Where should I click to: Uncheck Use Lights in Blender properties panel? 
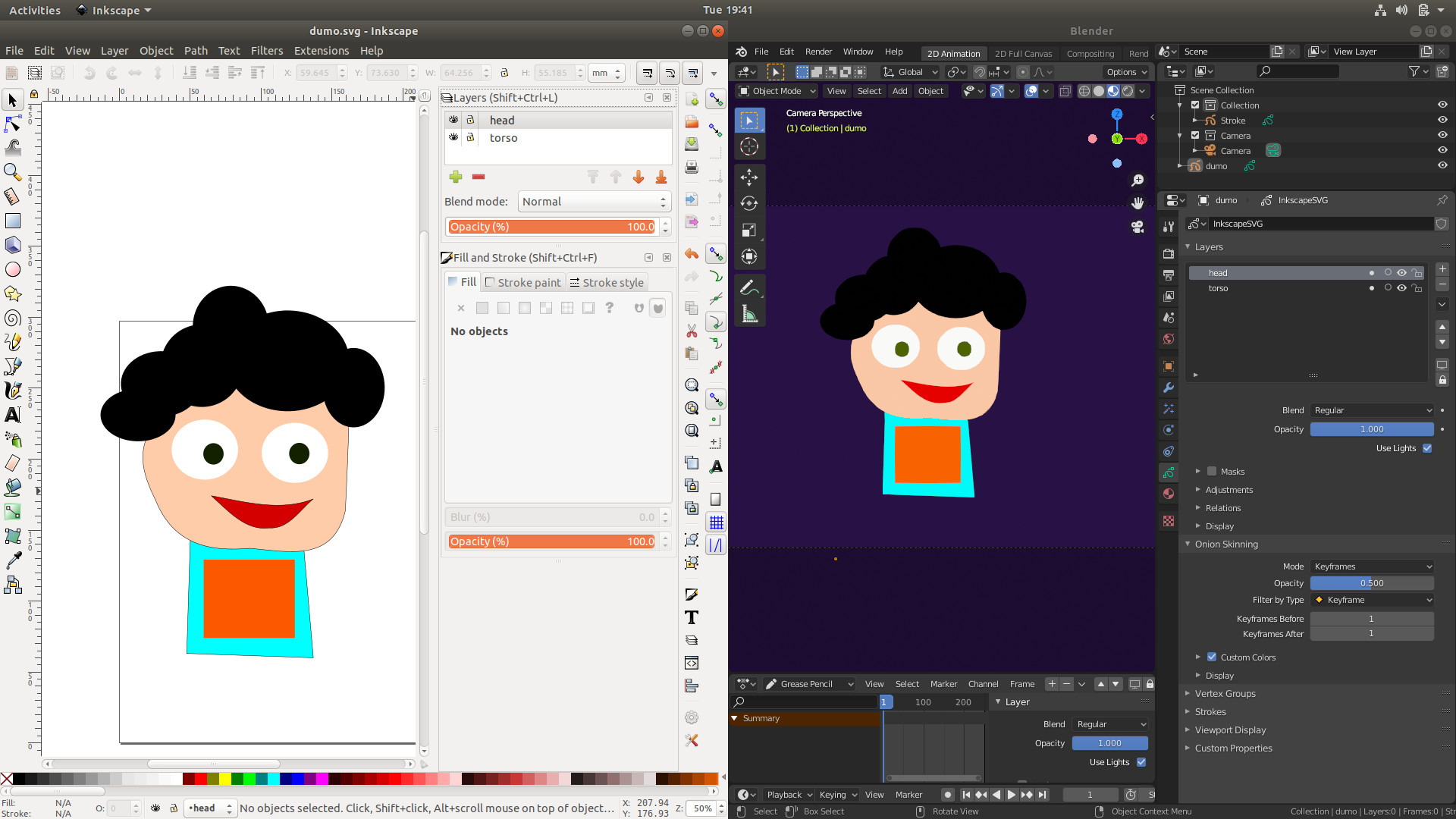[x=1427, y=448]
